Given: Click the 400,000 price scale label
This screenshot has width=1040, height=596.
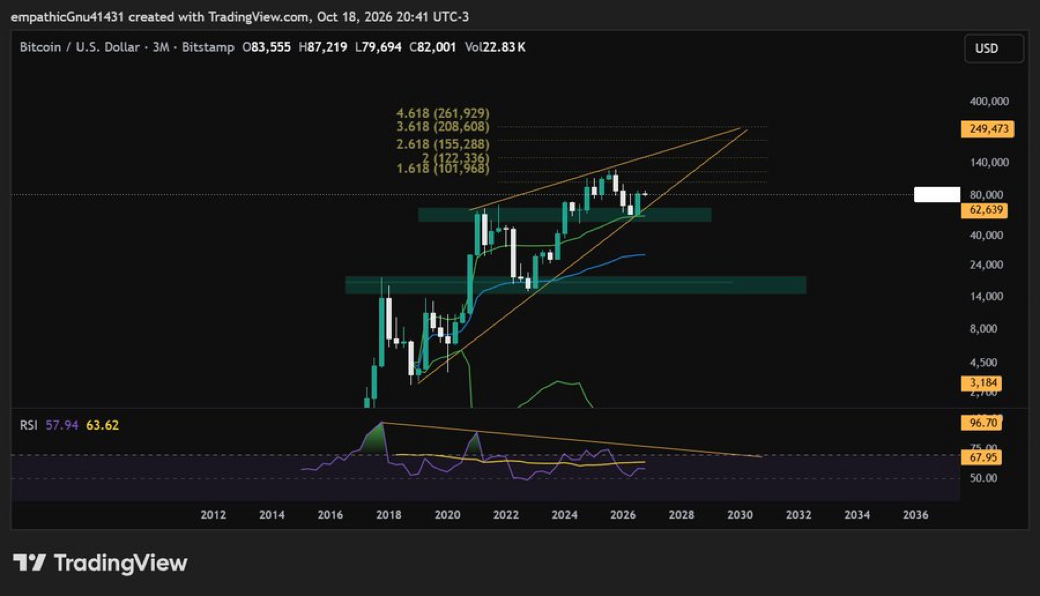Looking at the screenshot, I should pos(989,101).
